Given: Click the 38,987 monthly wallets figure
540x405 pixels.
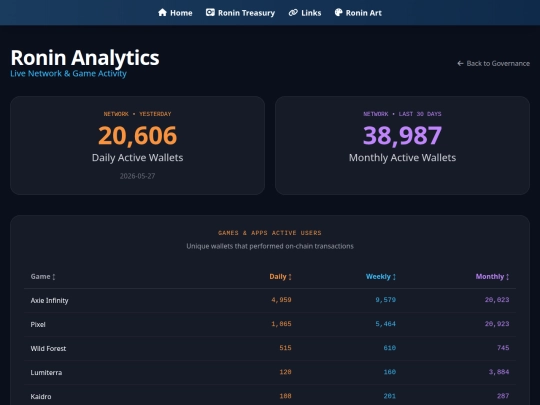Looking at the screenshot, I should coord(402,135).
